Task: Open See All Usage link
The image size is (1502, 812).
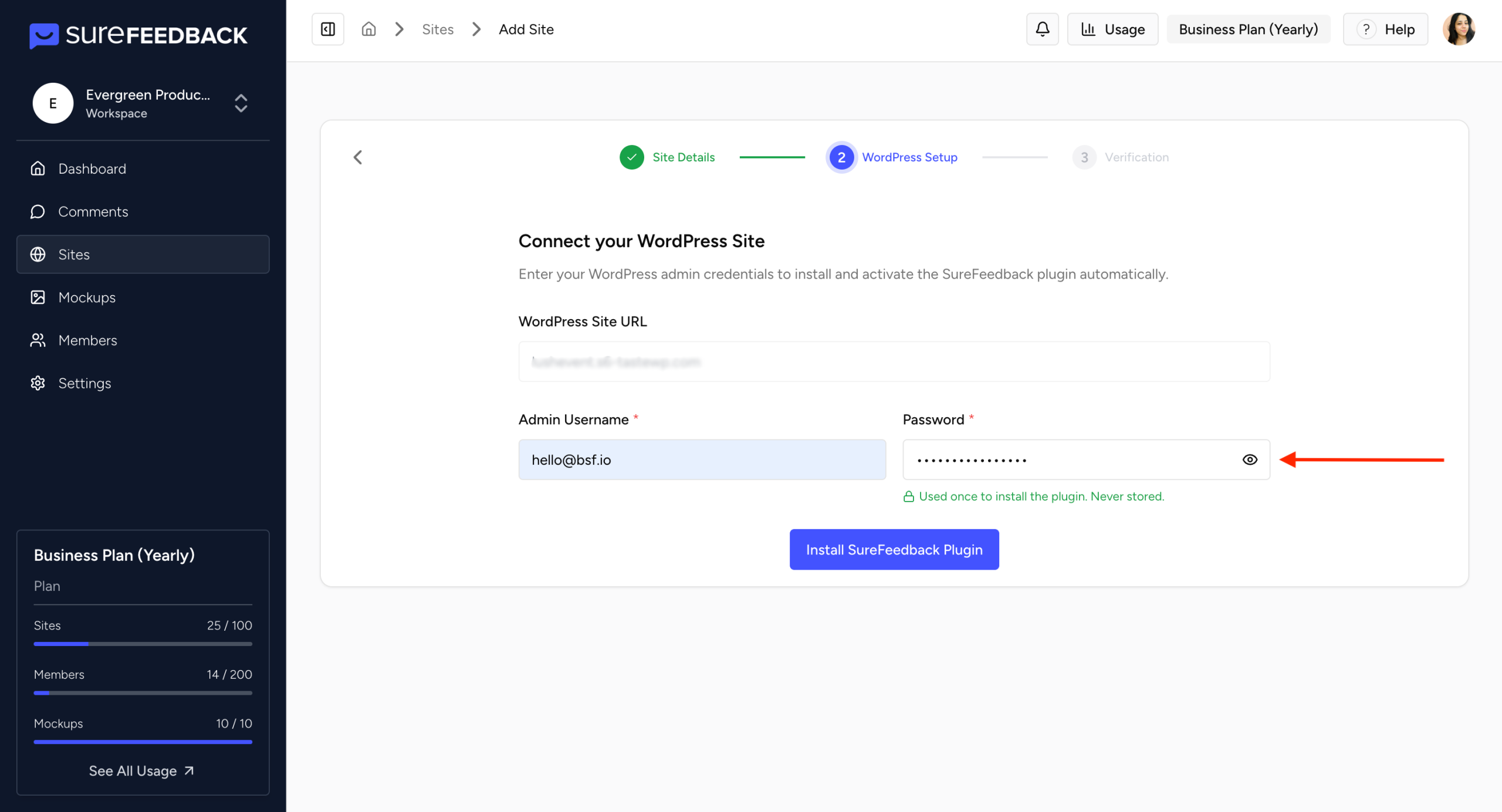Action: 141,771
